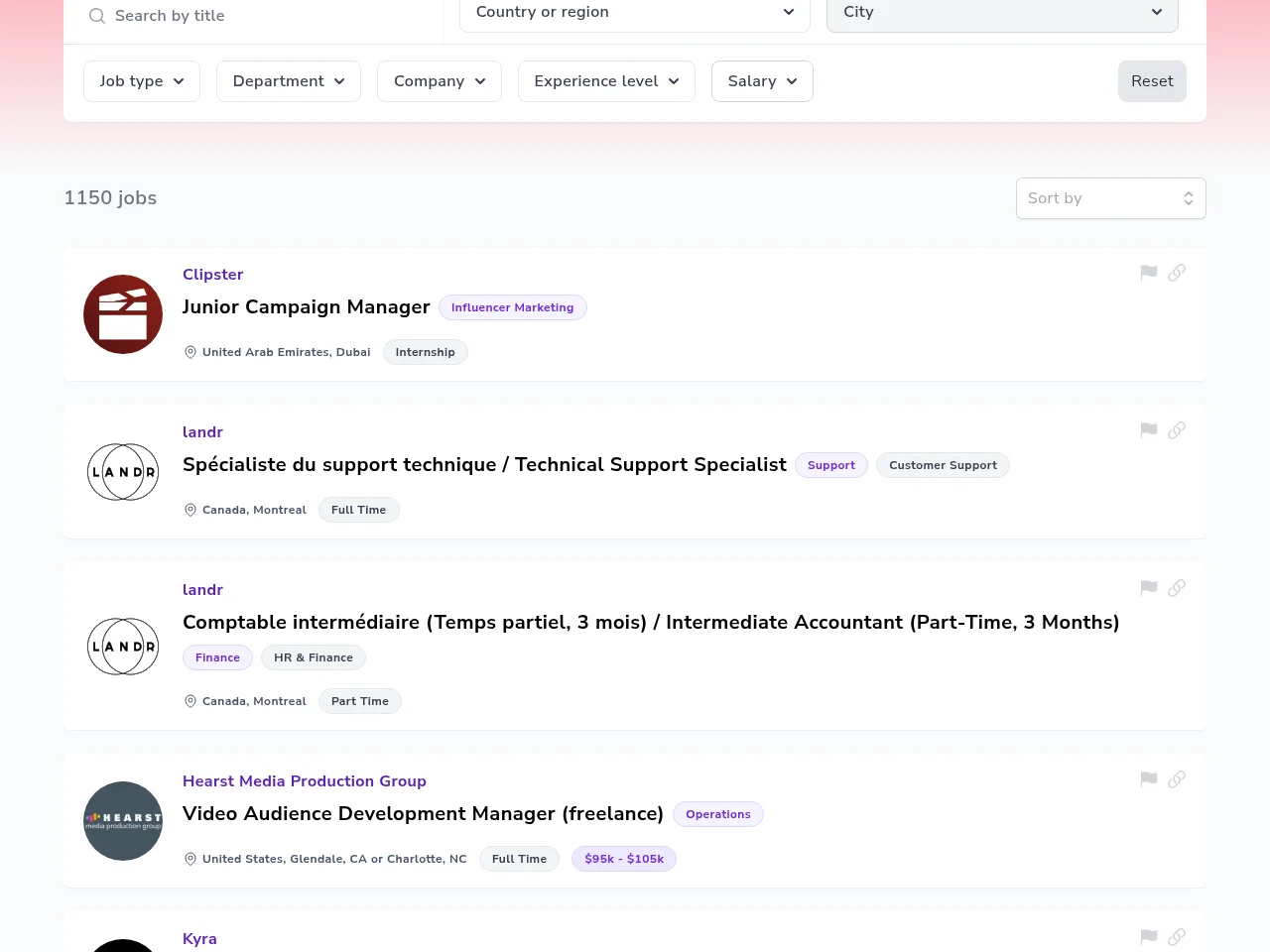Open Video Audience Development Manager posting
Screen dimensions: 1270x952
coord(423,814)
